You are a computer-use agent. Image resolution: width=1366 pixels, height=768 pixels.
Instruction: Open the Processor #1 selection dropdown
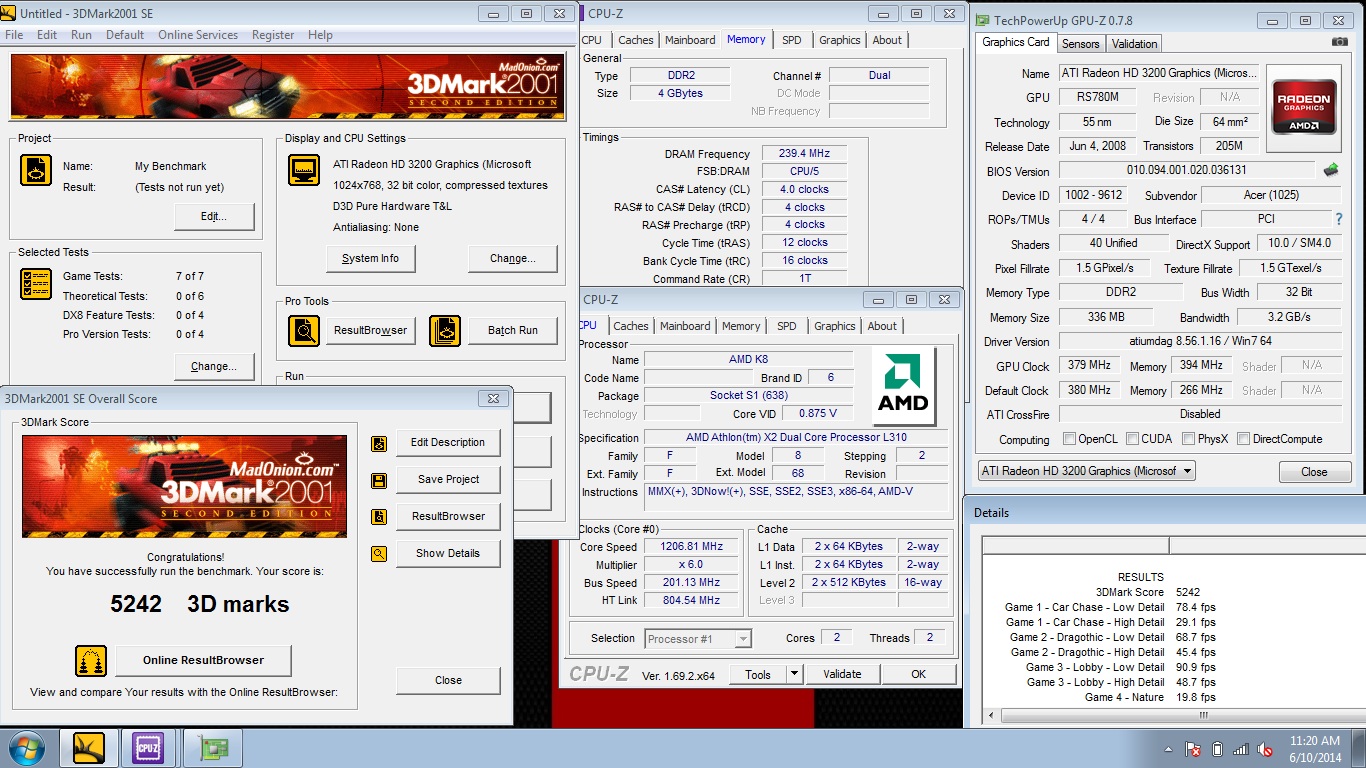[x=698, y=638]
